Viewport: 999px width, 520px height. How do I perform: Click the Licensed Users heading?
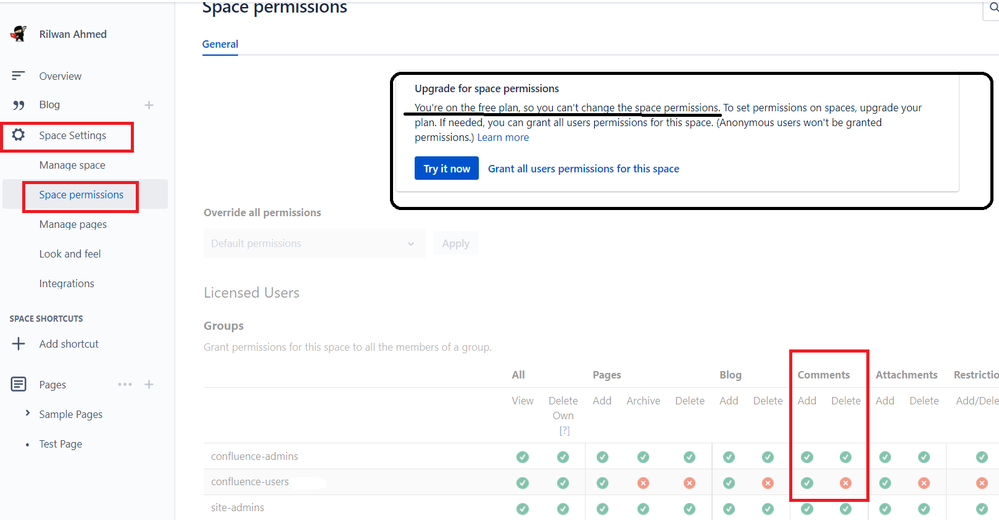pos(252,292)
